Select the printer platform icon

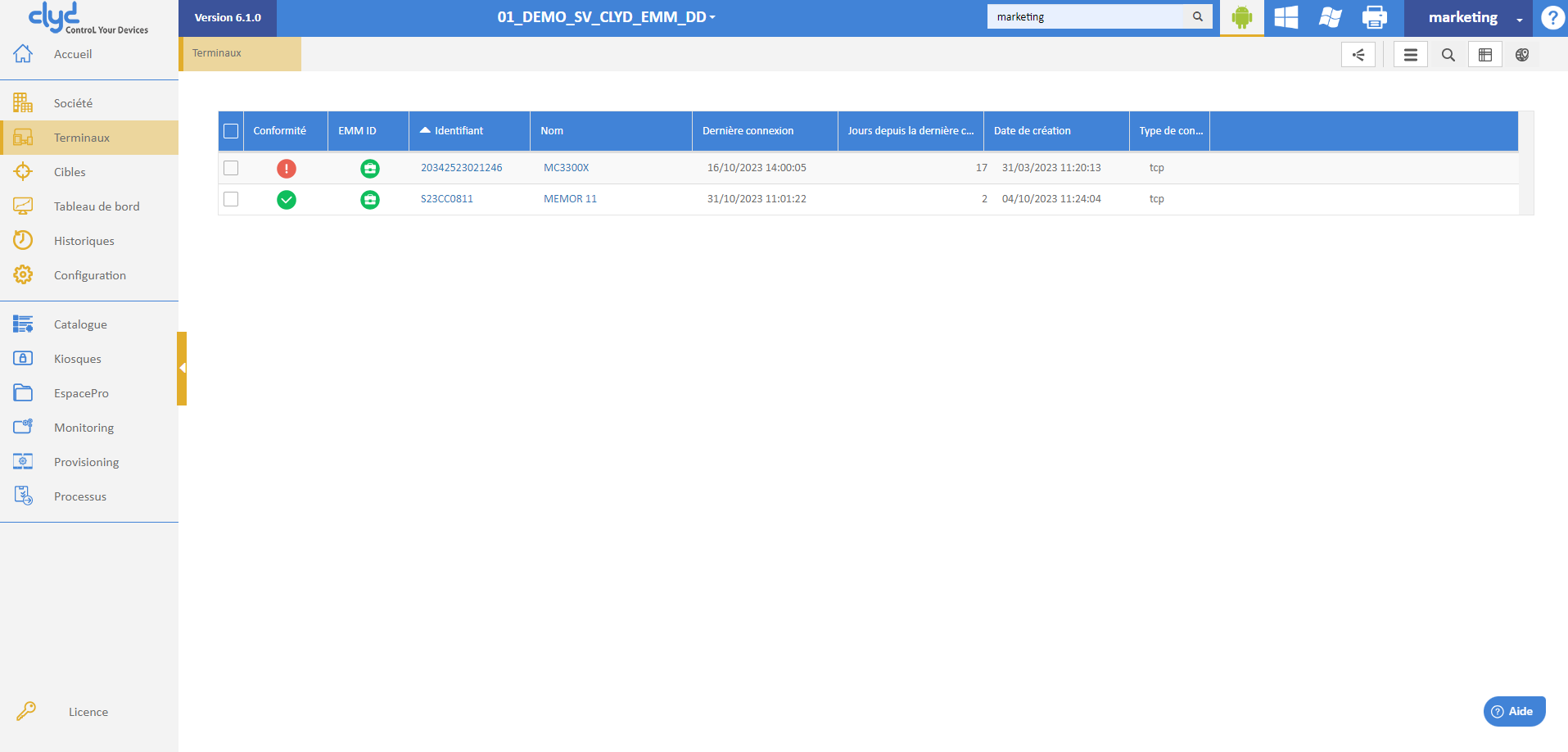click(x=1375, y=17)
